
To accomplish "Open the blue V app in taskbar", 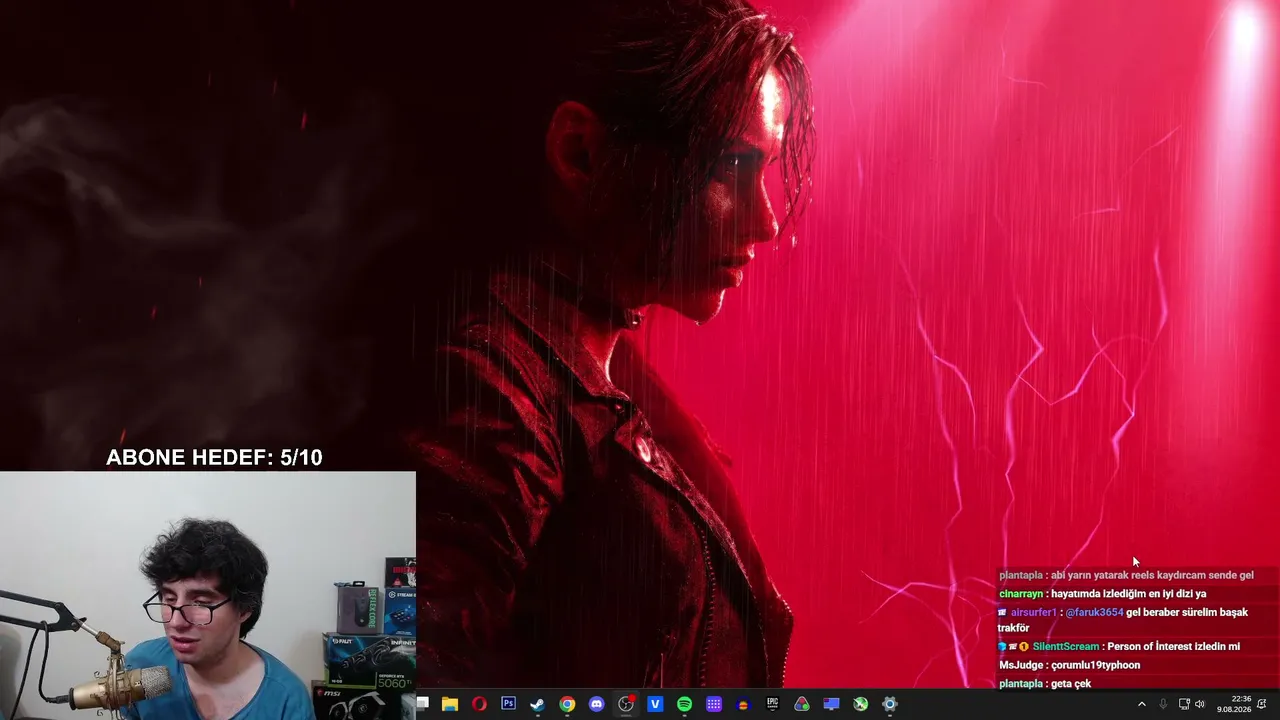I will coord(655,704).
